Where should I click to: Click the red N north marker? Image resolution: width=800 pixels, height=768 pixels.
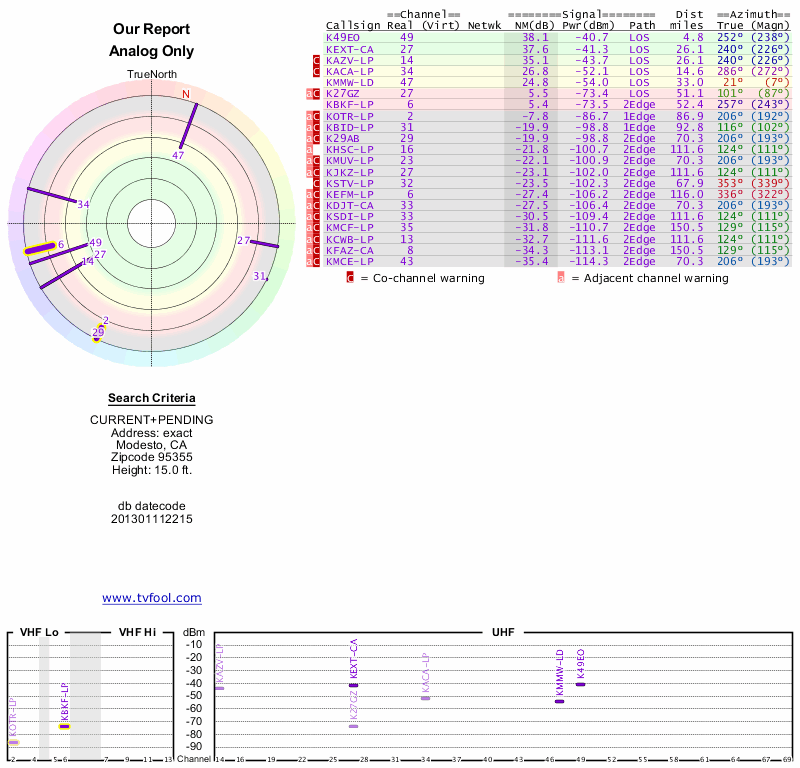click(x=186, y=94)
